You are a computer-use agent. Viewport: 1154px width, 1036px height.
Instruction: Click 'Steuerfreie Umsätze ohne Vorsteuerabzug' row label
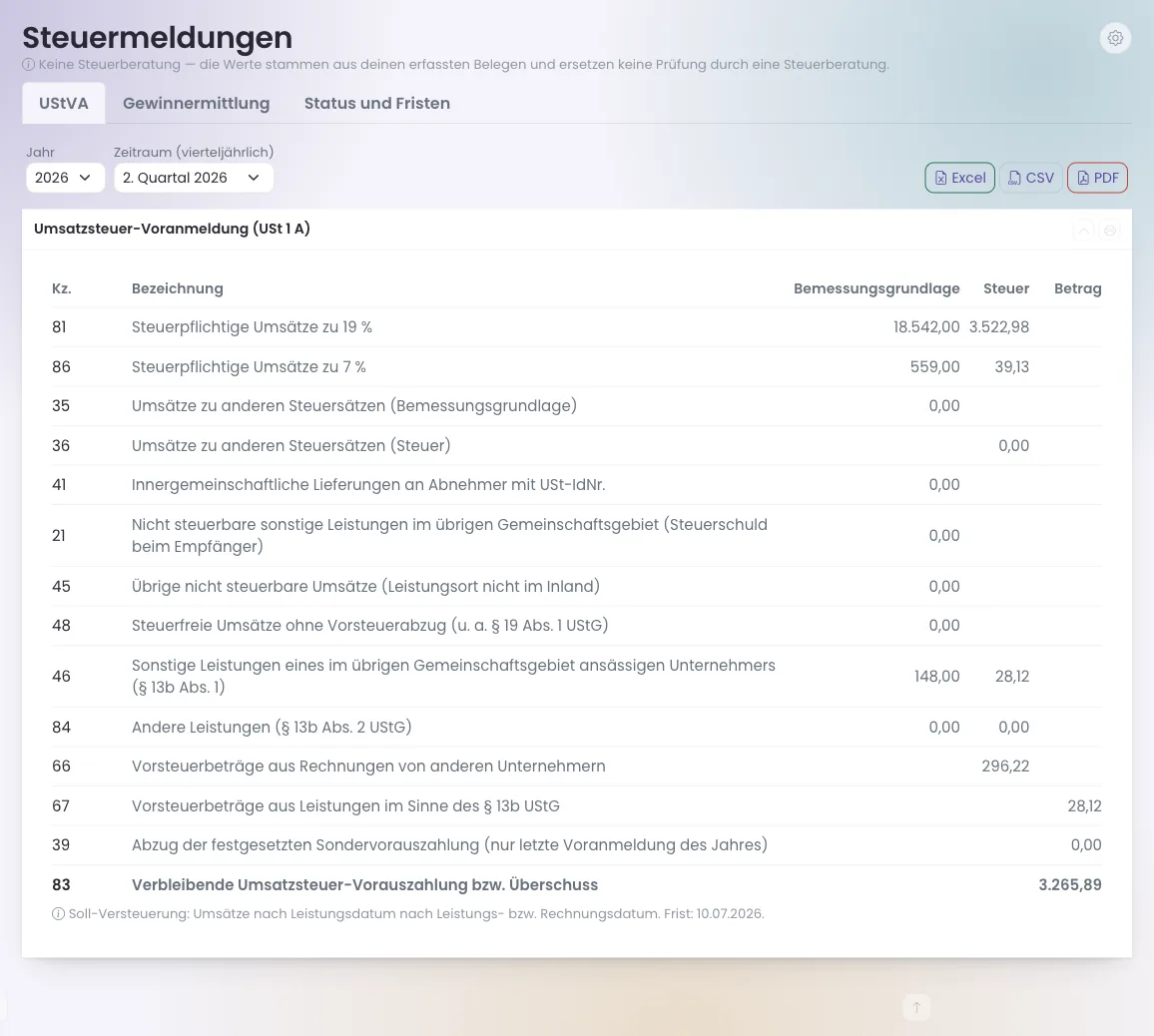(x=370, y=626)
